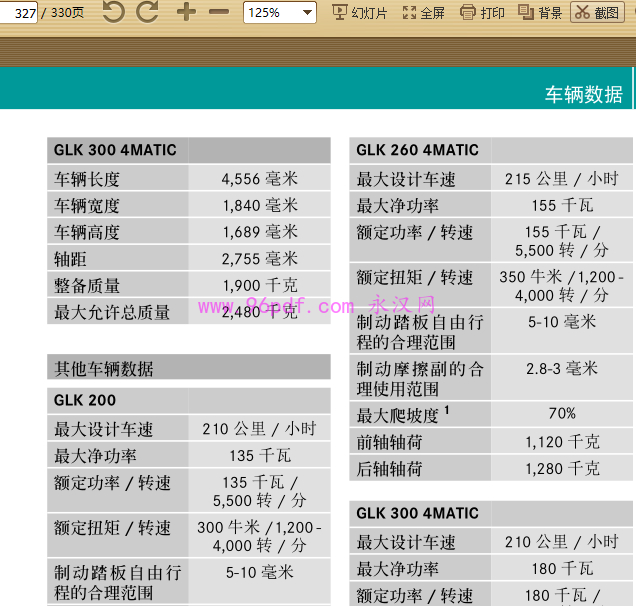Click the GLK 300 4MATIC dimensions table header
Image resolution: width=636 pixels, height=606 pixels.
189,150
